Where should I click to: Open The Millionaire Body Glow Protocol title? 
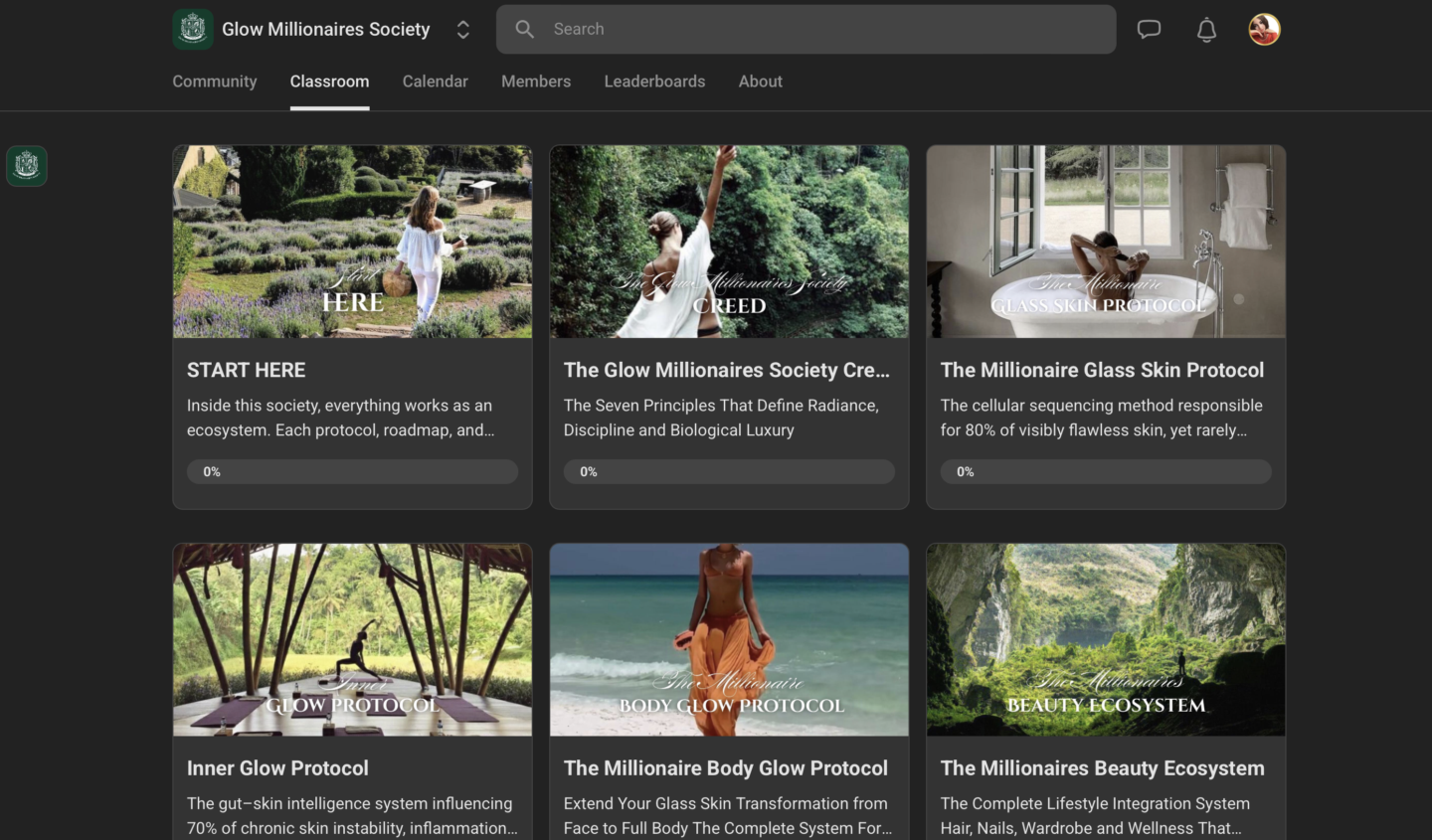tap(726, 768)
